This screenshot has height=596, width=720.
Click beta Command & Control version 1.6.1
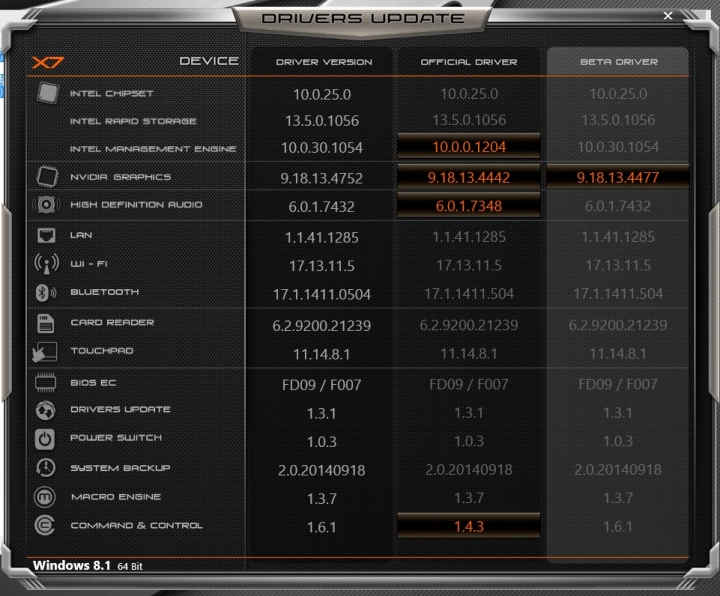click(x=618, y=527)
